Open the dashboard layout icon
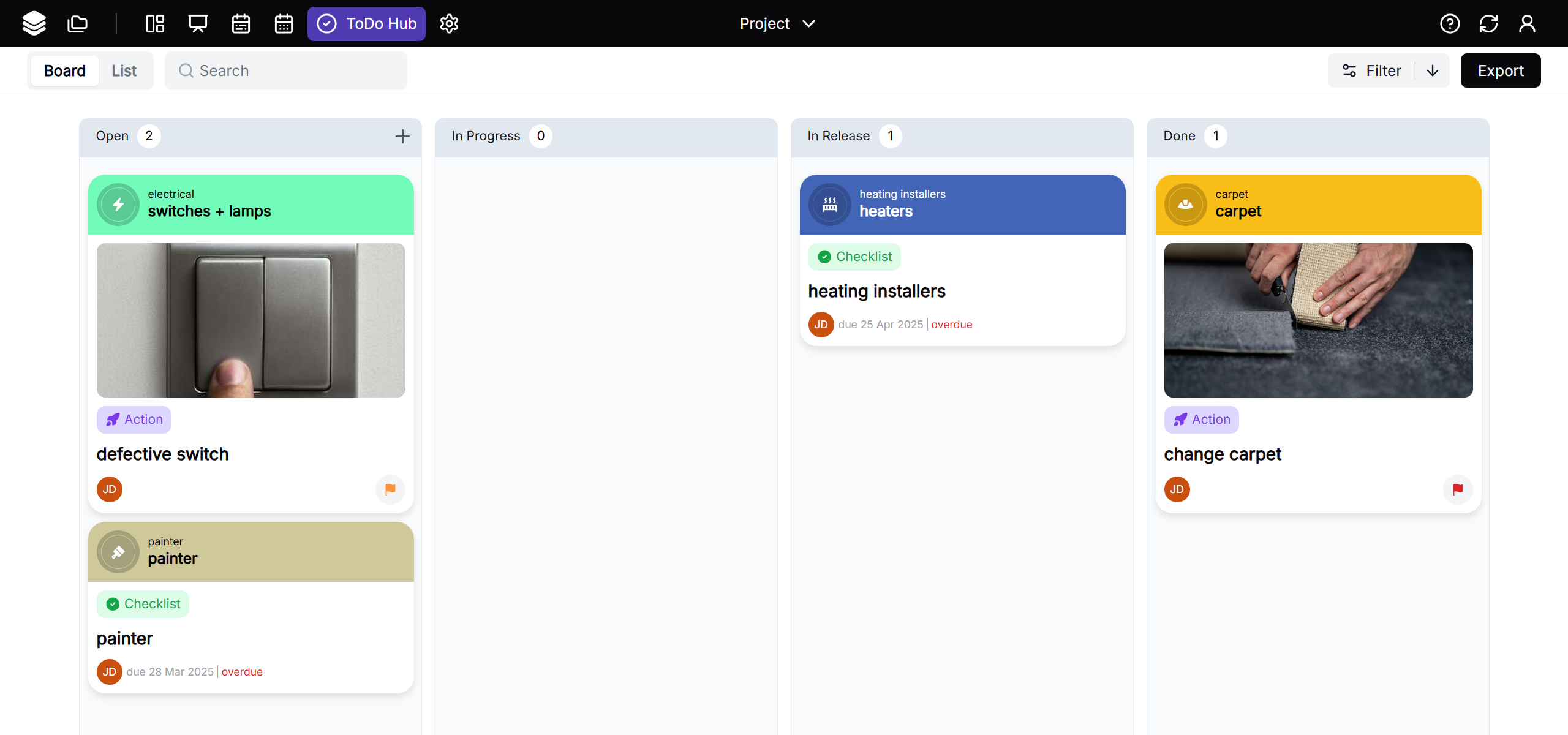 point(155,23)
